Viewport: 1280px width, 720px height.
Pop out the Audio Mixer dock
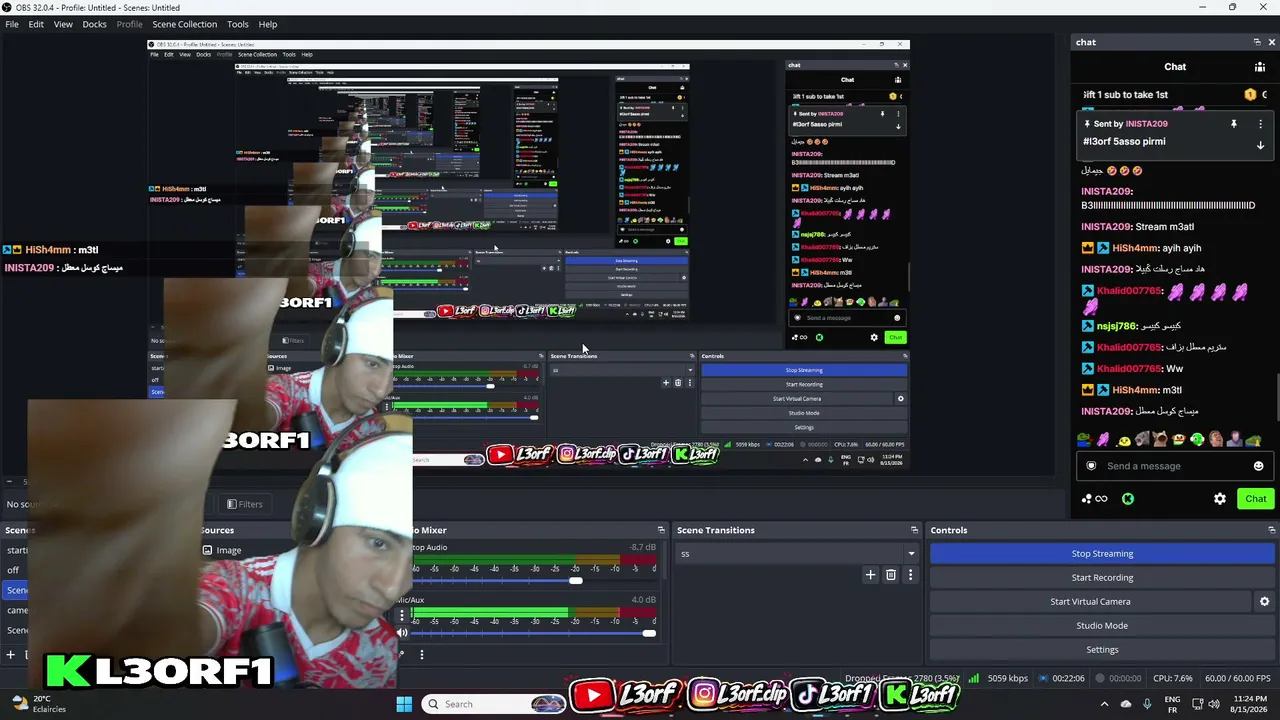click(661, 530)
